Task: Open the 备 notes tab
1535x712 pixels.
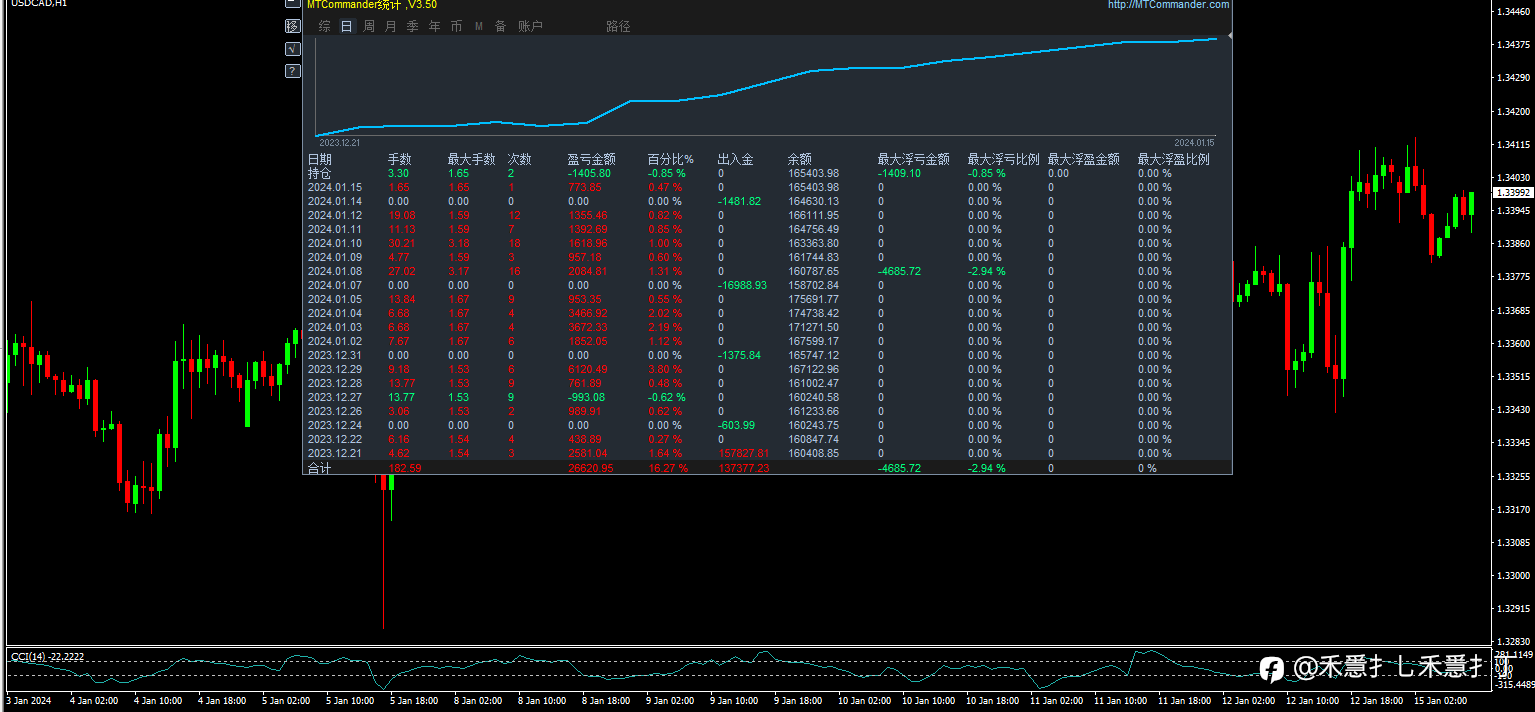Action: (500, 26)
